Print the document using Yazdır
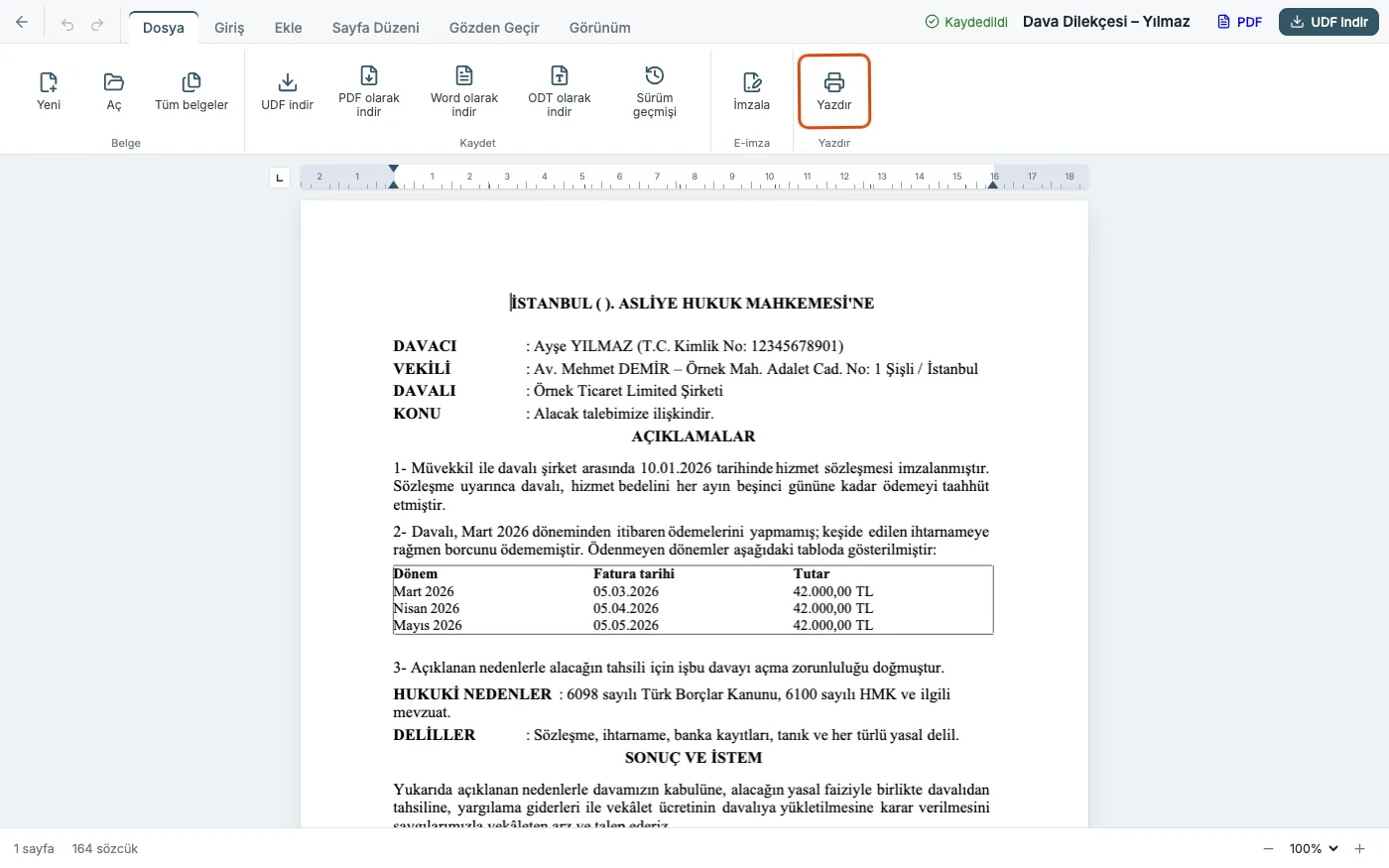The width and height of the screenshot is (1389, 868). [834, 91]
